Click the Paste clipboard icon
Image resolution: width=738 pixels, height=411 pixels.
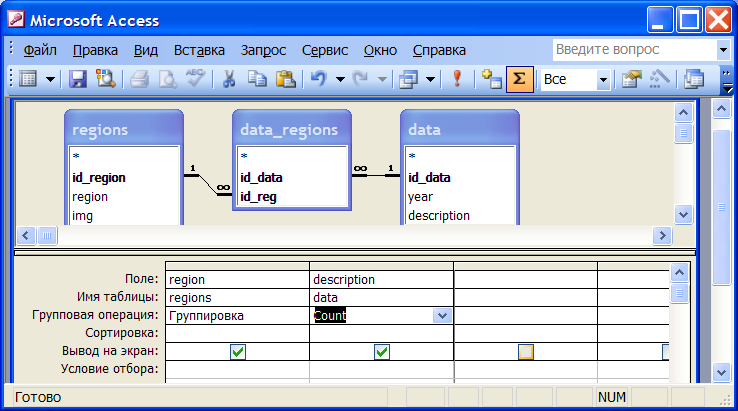coord(285,79)
